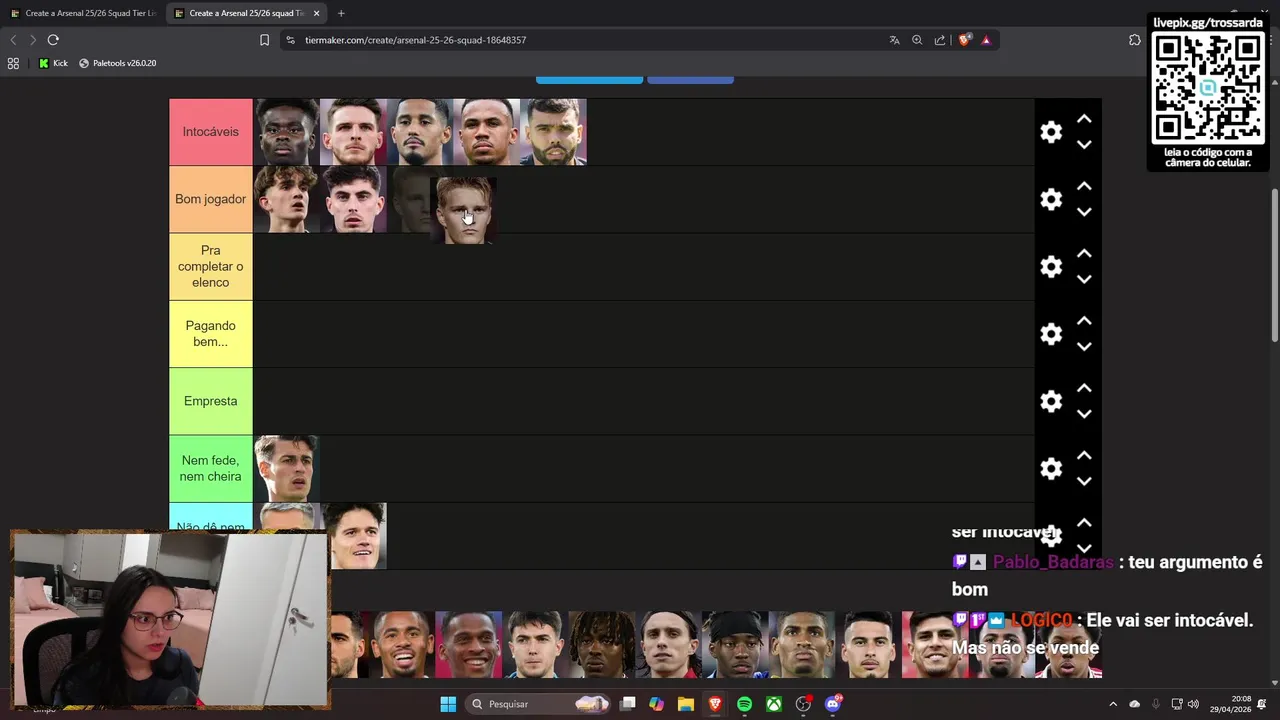This screenshot has width=1280, height=720.
Task: Share this page icon
Action: coord(940,40)
